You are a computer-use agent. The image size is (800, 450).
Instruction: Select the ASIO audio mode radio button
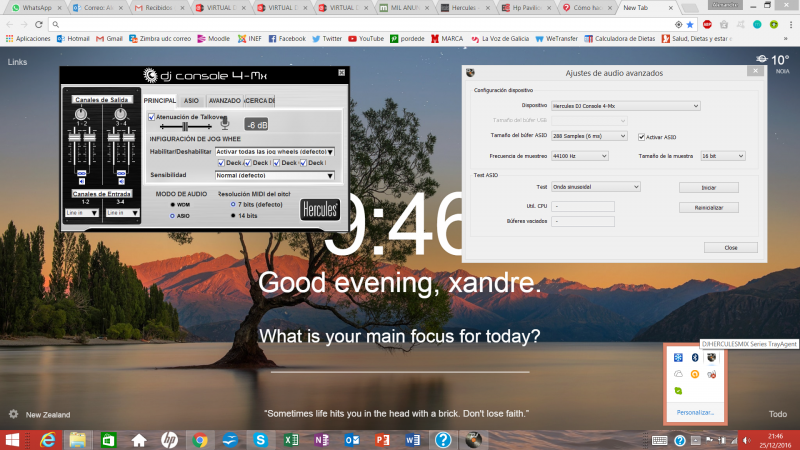pyautogui.click(x=172, y=216)
